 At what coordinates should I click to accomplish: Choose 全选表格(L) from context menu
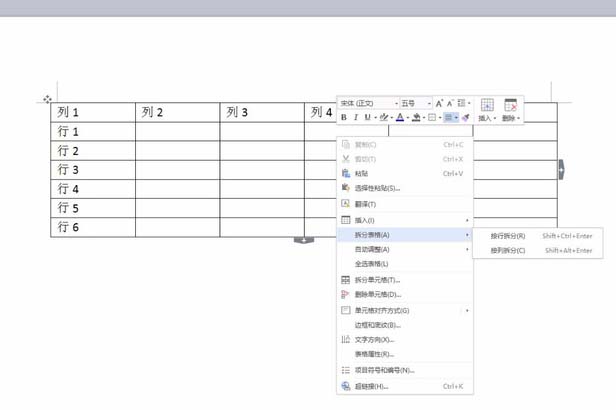(x=405, y=264)
